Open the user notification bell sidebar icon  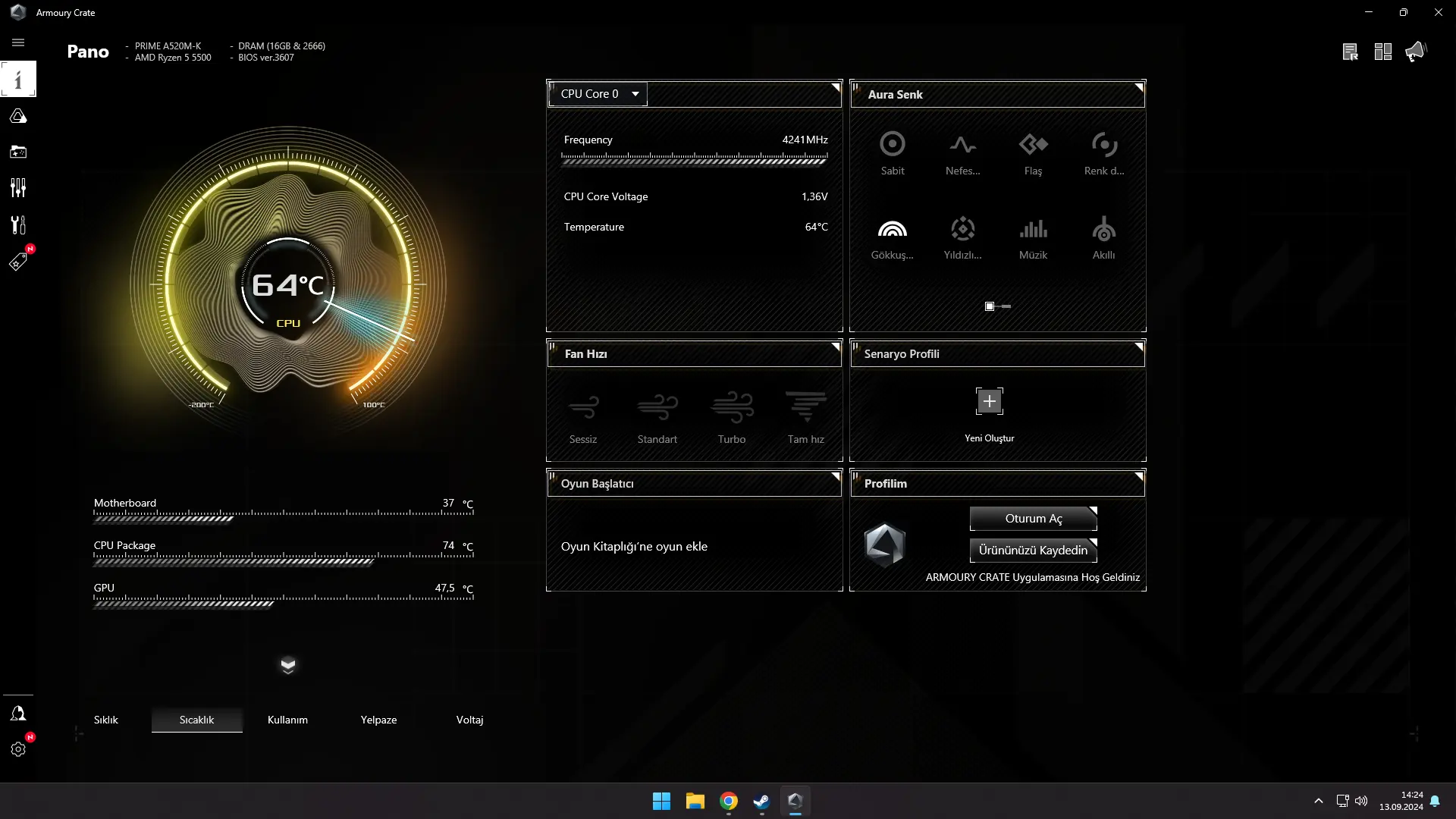pos(18,714)
